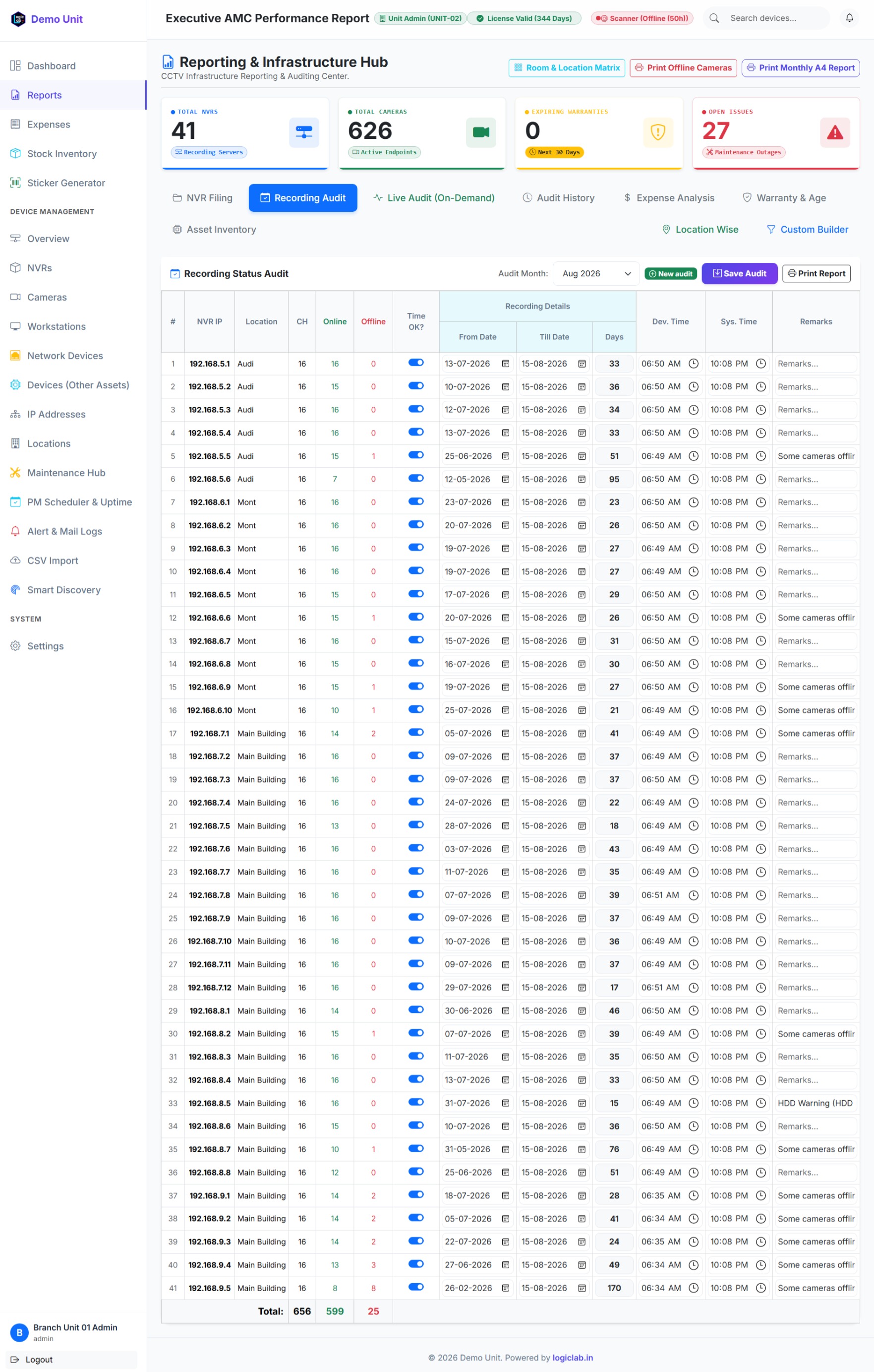This screenshot has width=874, height=1372.
Task: Click the notification bell icon
Action: point(849,18)
